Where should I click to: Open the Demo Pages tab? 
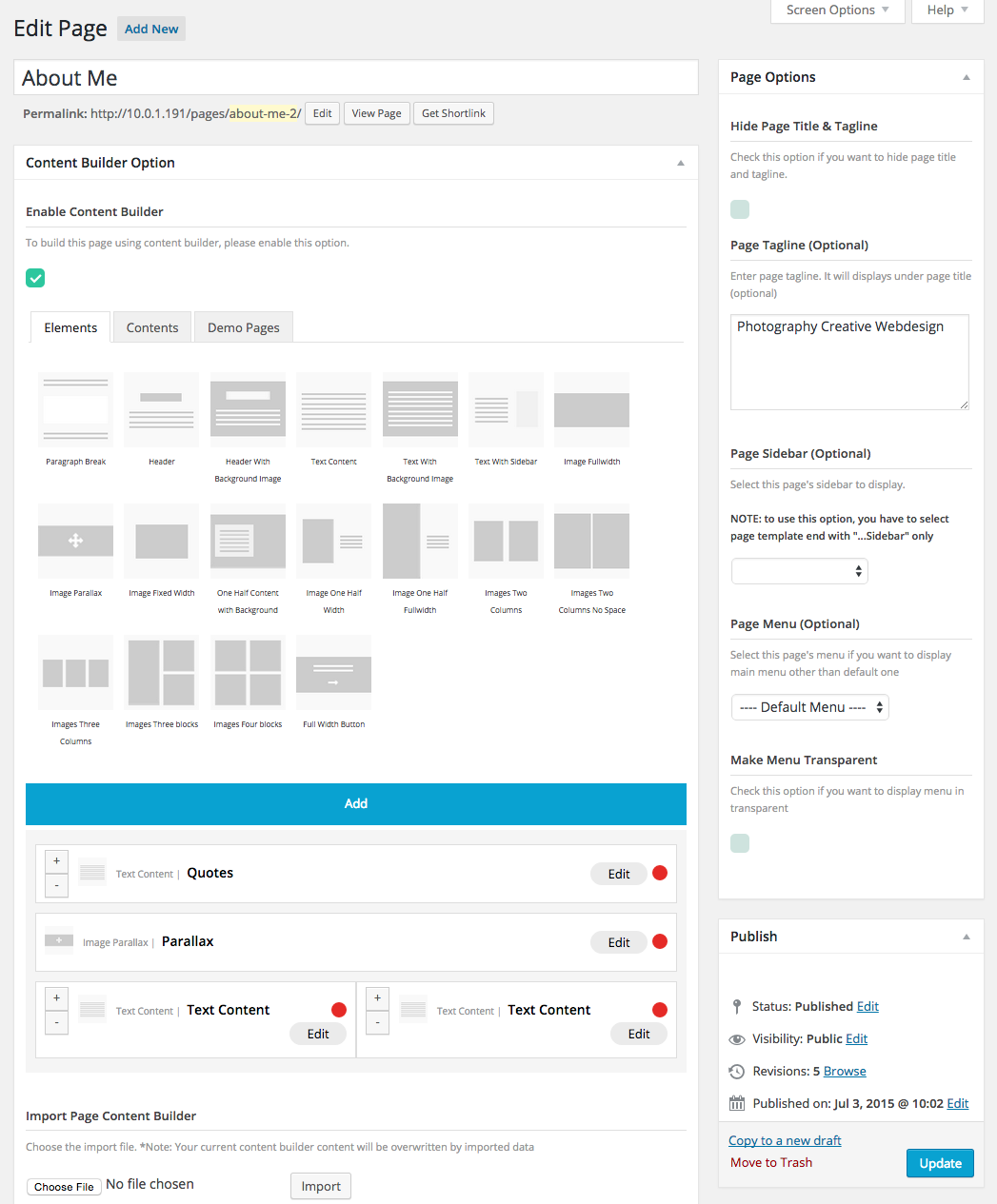(243, 326)
